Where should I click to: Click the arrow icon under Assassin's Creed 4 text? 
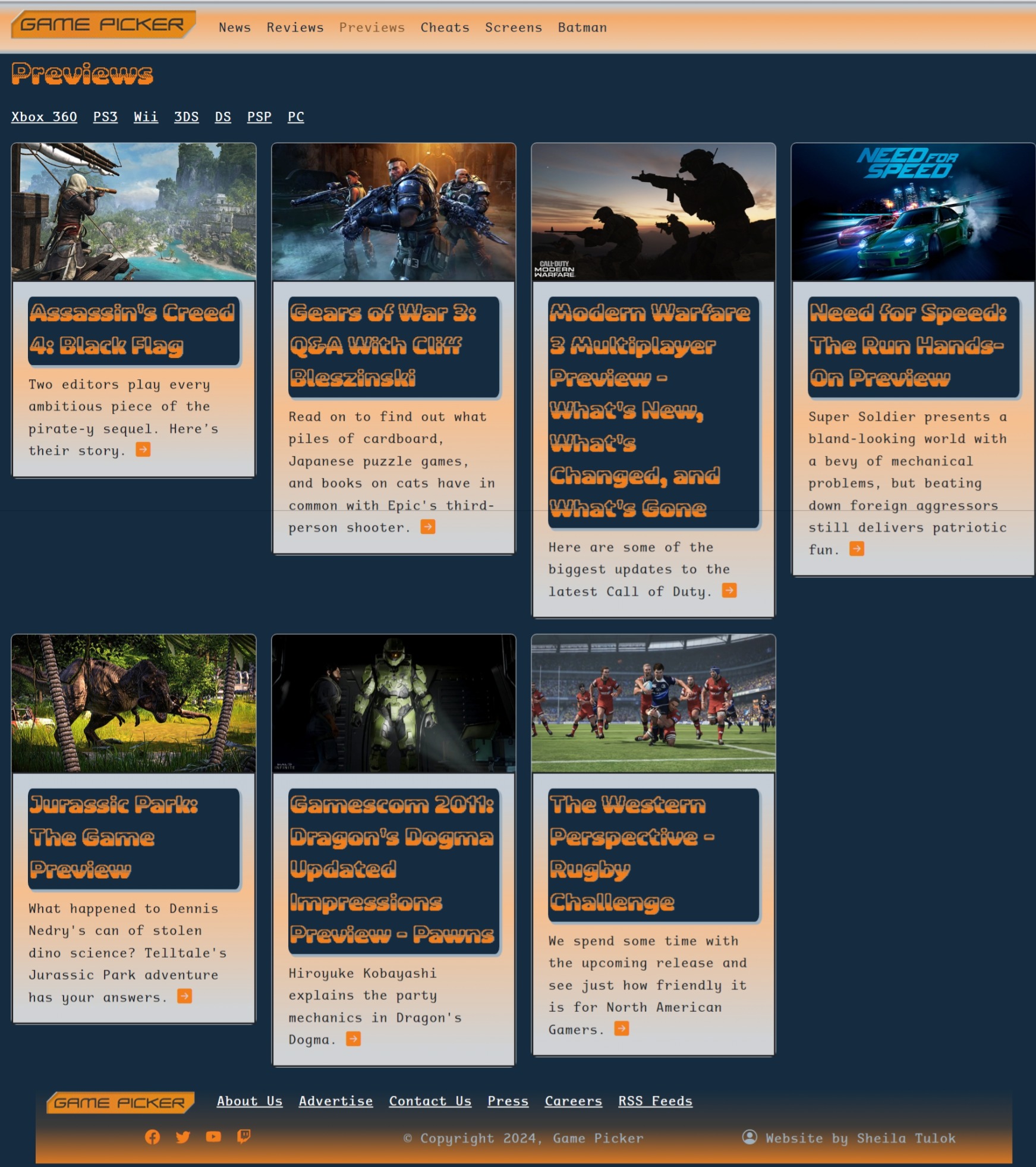143,449
